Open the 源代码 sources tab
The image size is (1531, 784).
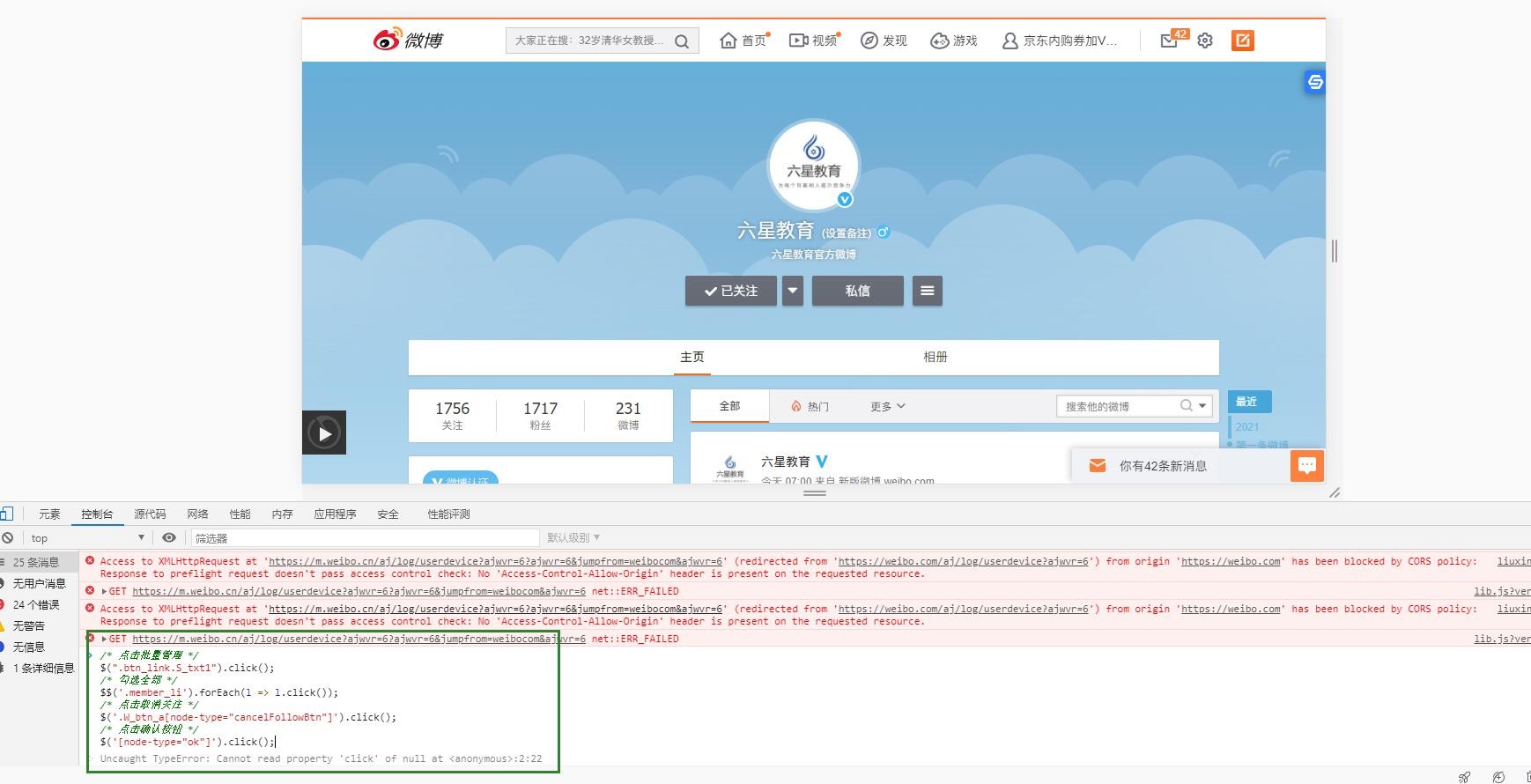[150, 514]
